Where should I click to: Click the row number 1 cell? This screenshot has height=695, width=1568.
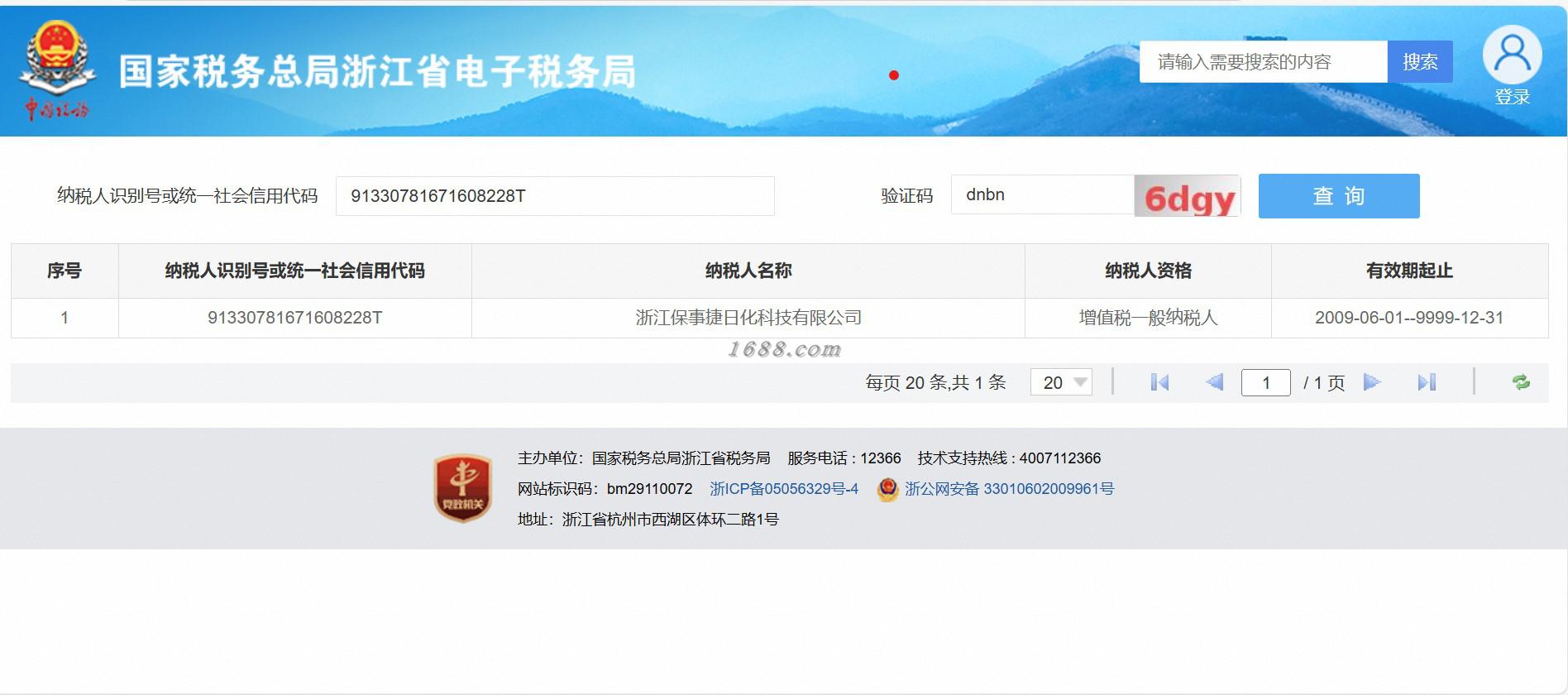click(65, 318)
